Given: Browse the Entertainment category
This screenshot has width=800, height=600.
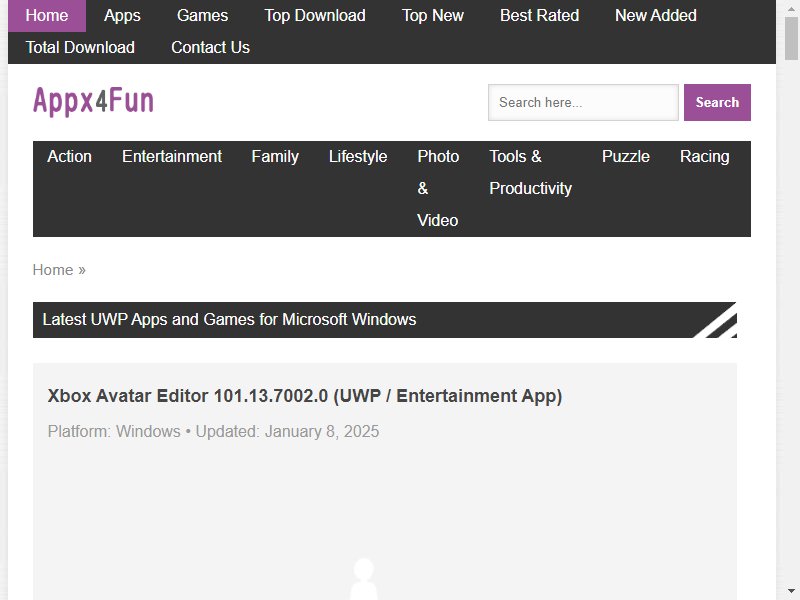Looking at the screenshot, I should point(172,157).
